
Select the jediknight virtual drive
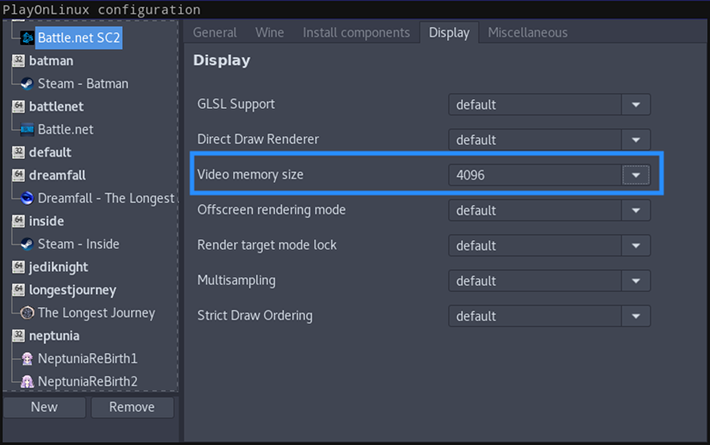coord(58,267)
